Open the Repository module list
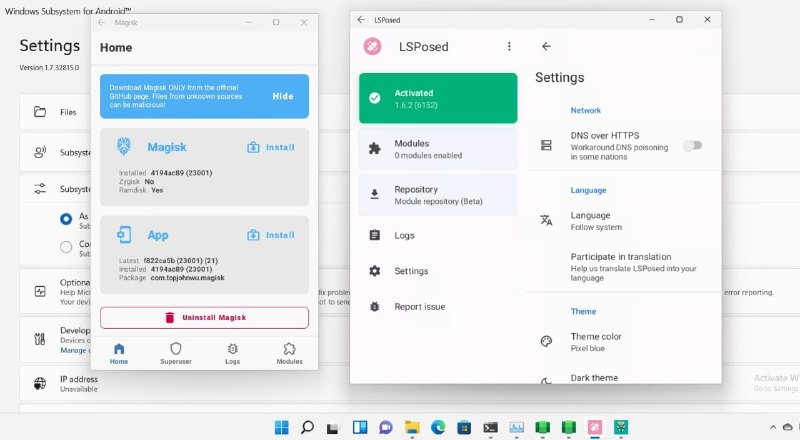The height and width of the screenshot is (440, 800). coord(438,194)
